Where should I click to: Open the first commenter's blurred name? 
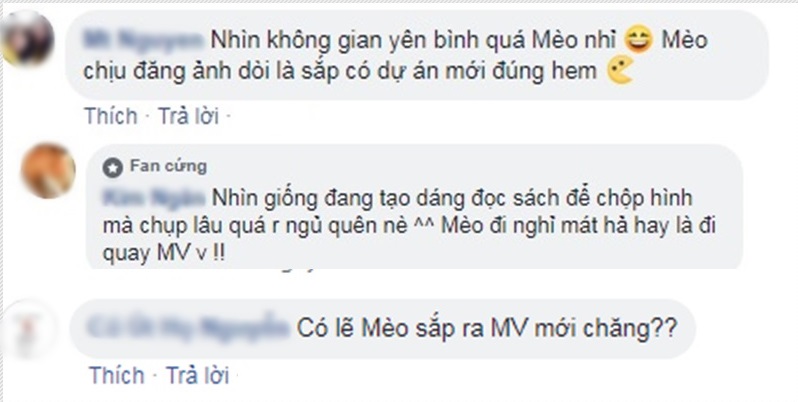(143, 40)
